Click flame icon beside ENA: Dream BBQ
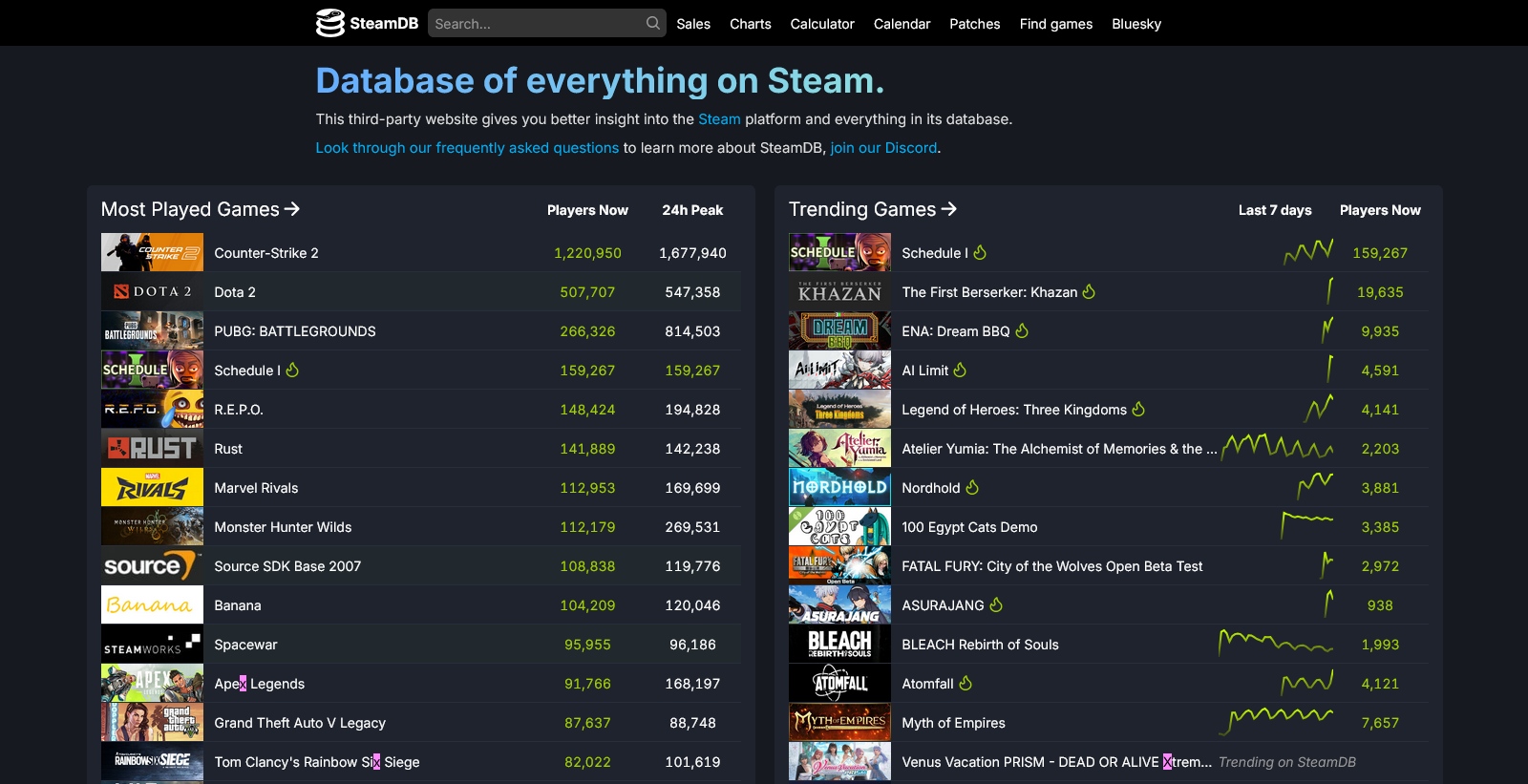This screenshot has width=1528, height=784. pos(1022,331)
